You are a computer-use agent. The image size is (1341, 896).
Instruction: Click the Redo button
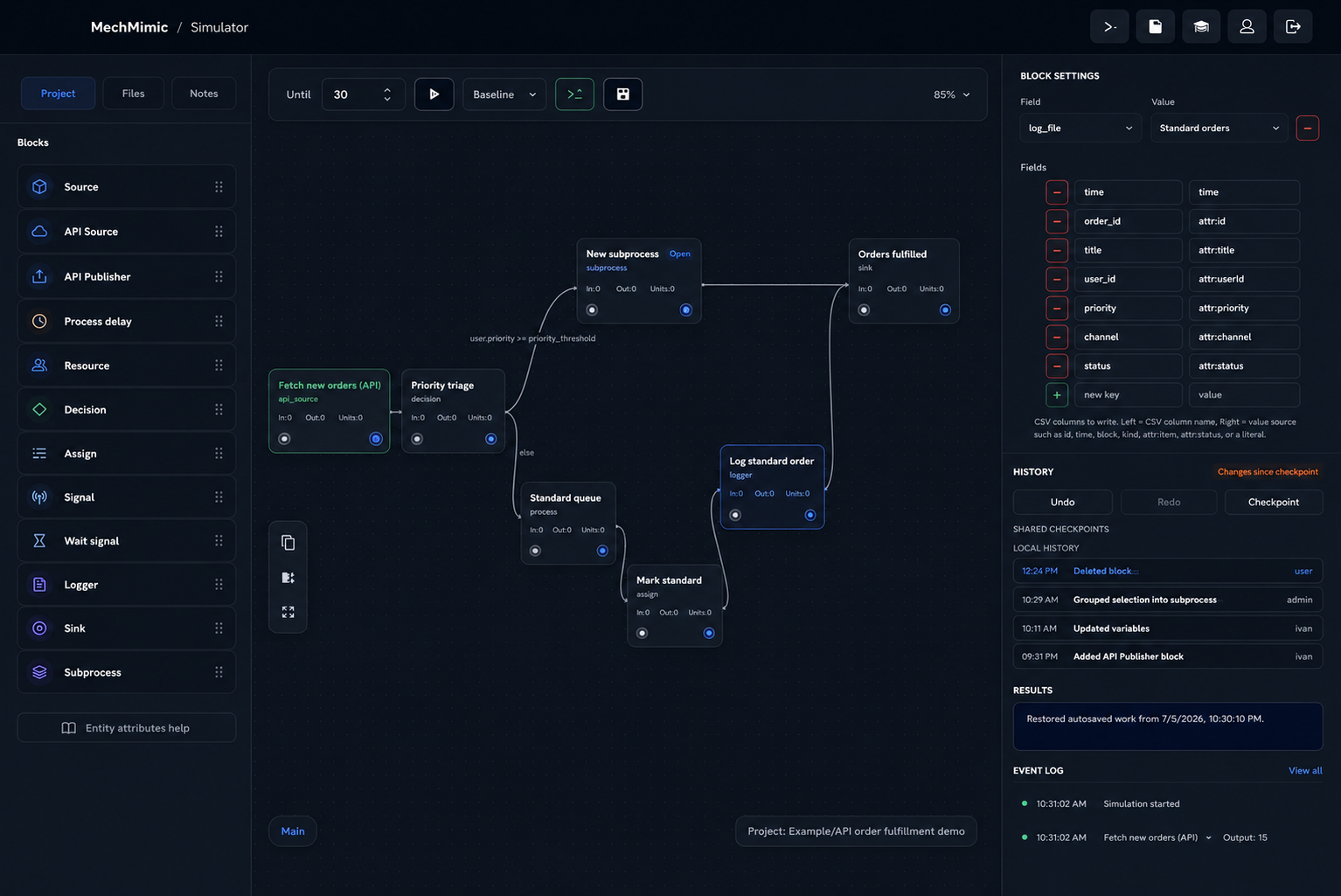1169,502
